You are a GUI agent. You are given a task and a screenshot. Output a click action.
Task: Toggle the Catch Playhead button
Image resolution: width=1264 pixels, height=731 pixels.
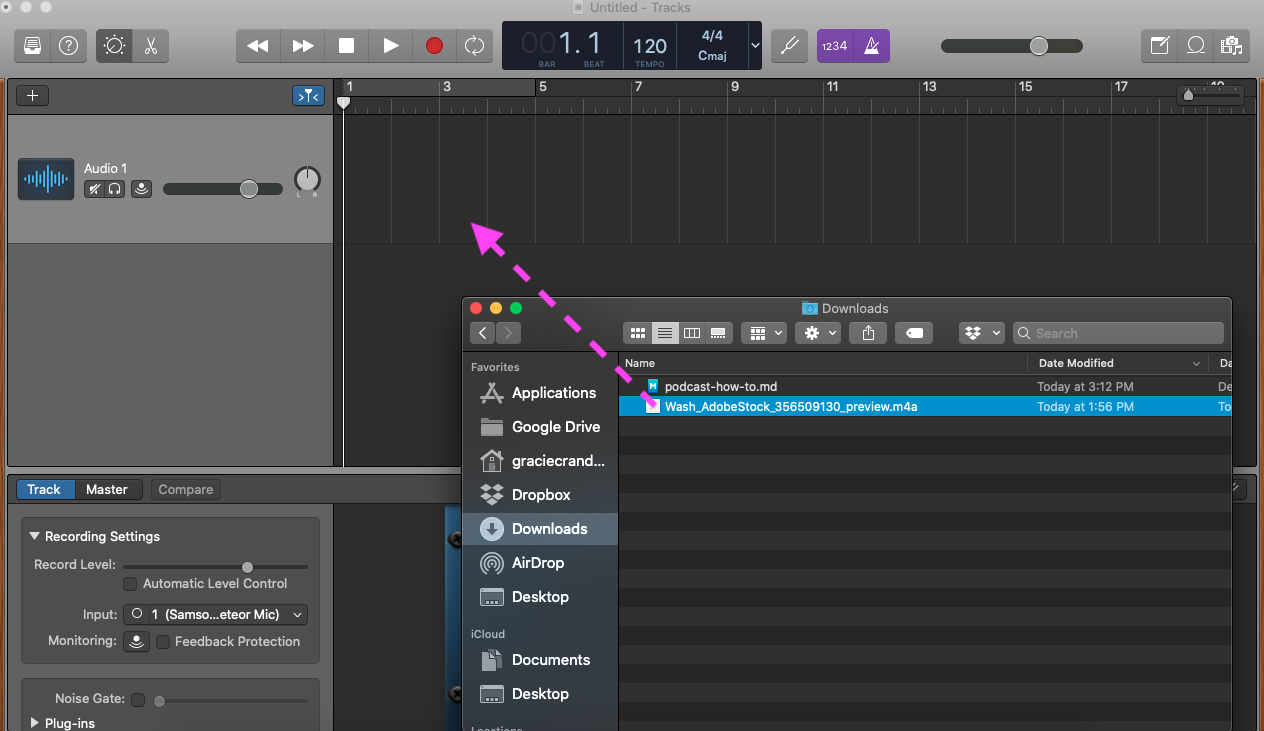coord(309,96)
